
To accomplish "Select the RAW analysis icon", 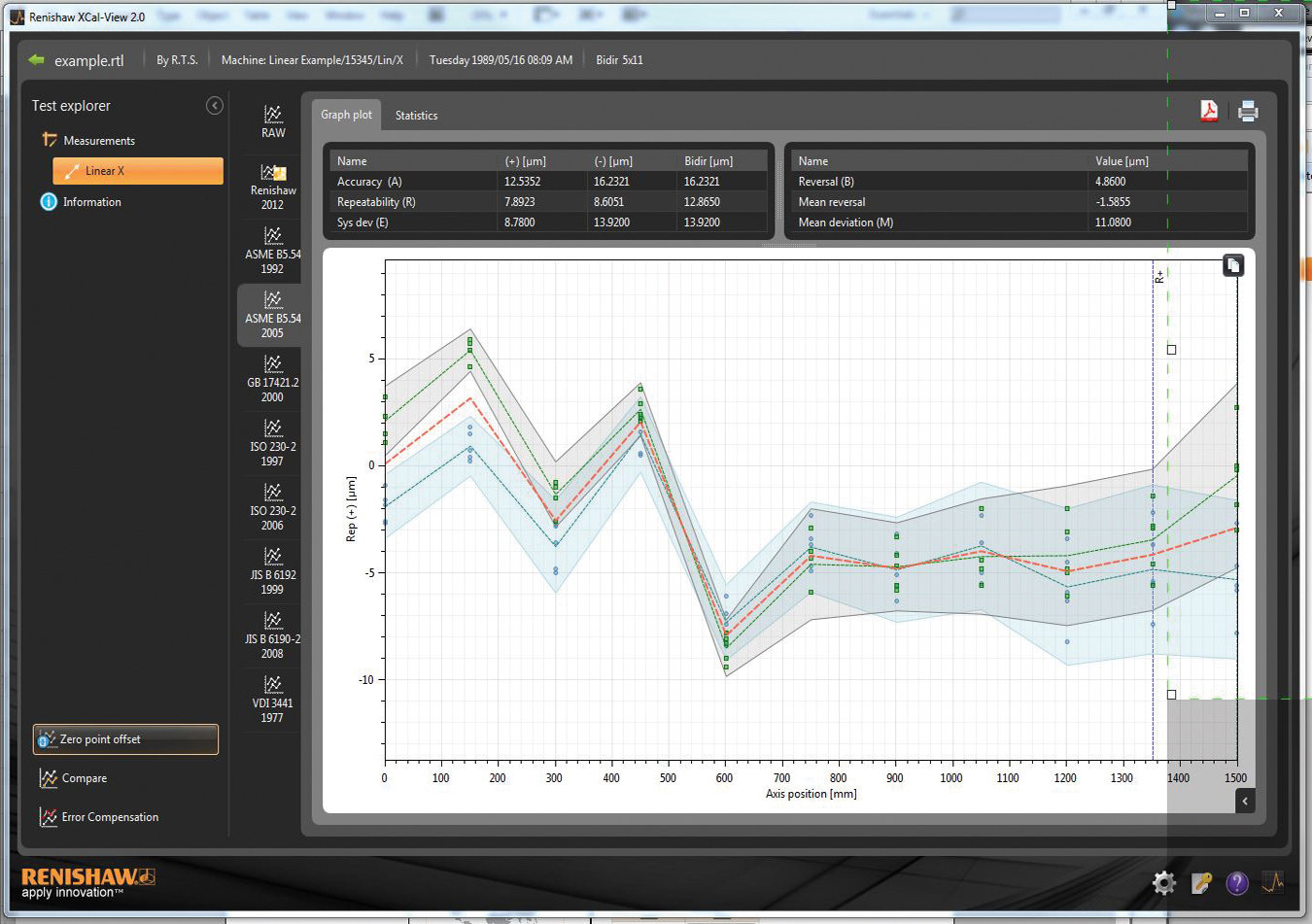I will pyautogui.click(x=273, y=122).
